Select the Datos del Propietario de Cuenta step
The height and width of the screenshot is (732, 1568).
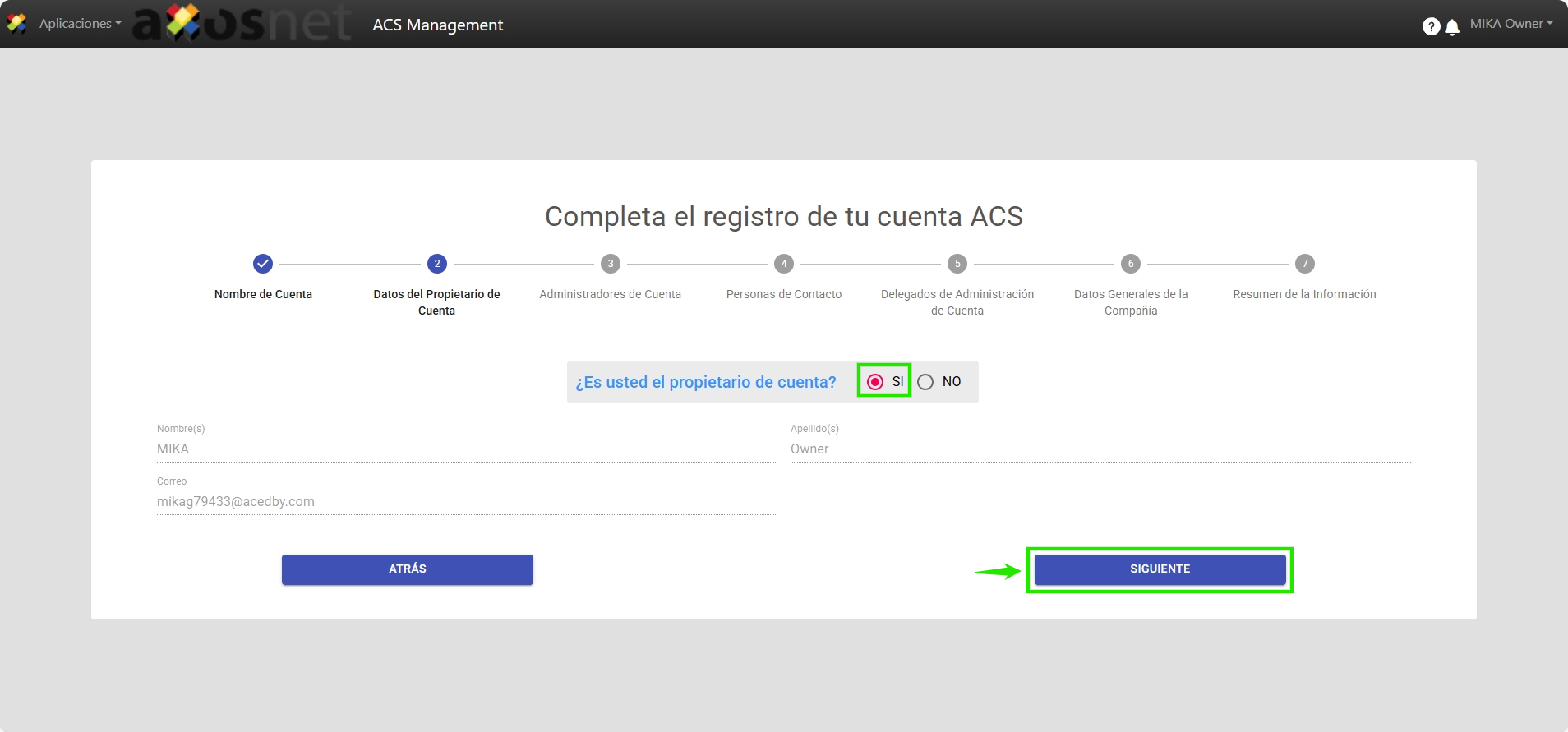click(436, 302)
